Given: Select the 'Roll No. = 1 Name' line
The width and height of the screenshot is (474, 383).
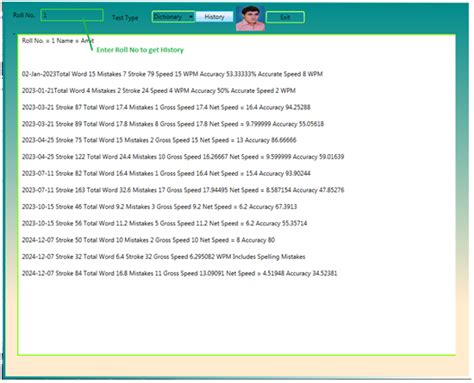Looking at the screenshot, I should [58, 41].
